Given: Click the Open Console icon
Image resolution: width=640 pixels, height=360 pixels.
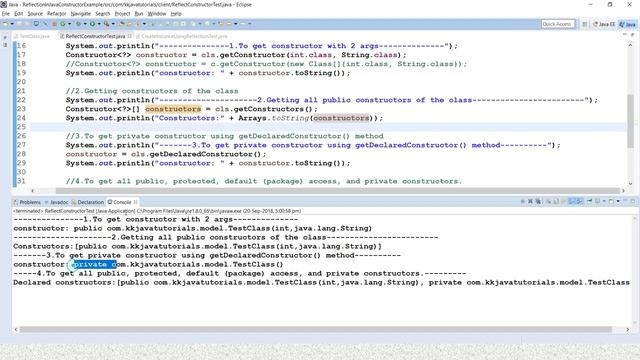Looking at the screenshot, I should click(611, 201).
